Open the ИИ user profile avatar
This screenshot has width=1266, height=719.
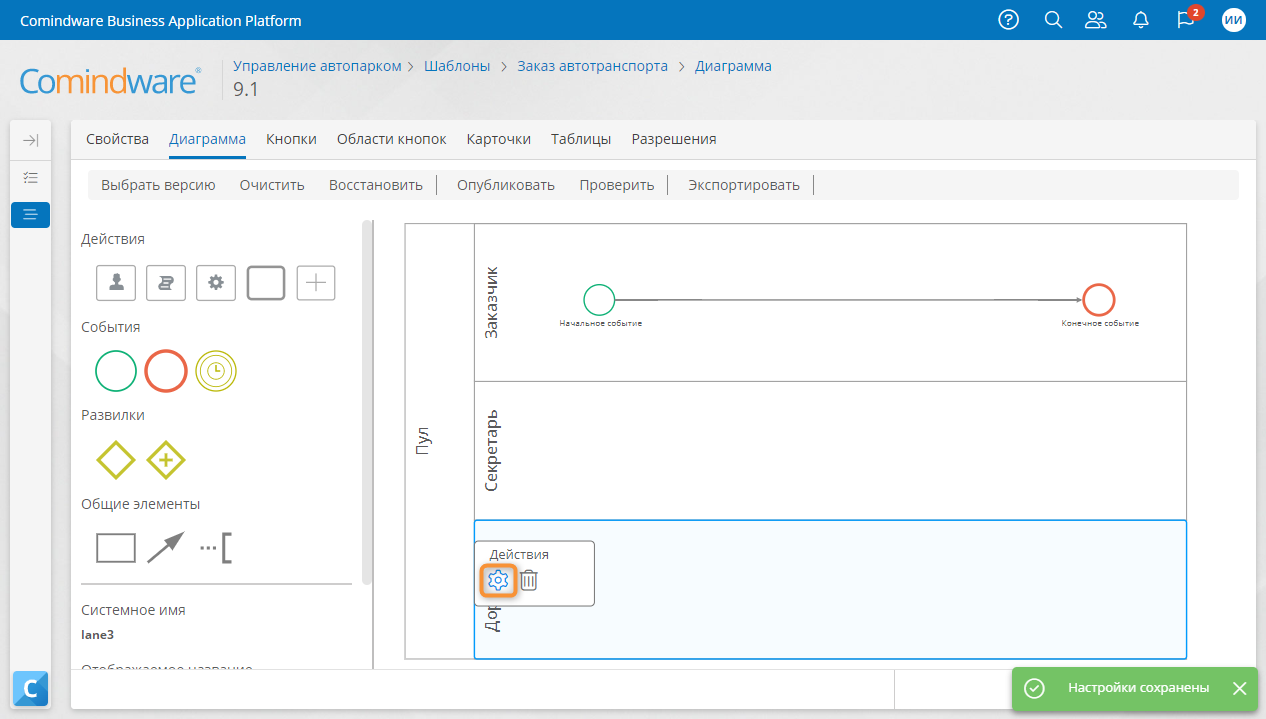[1234, 20]
